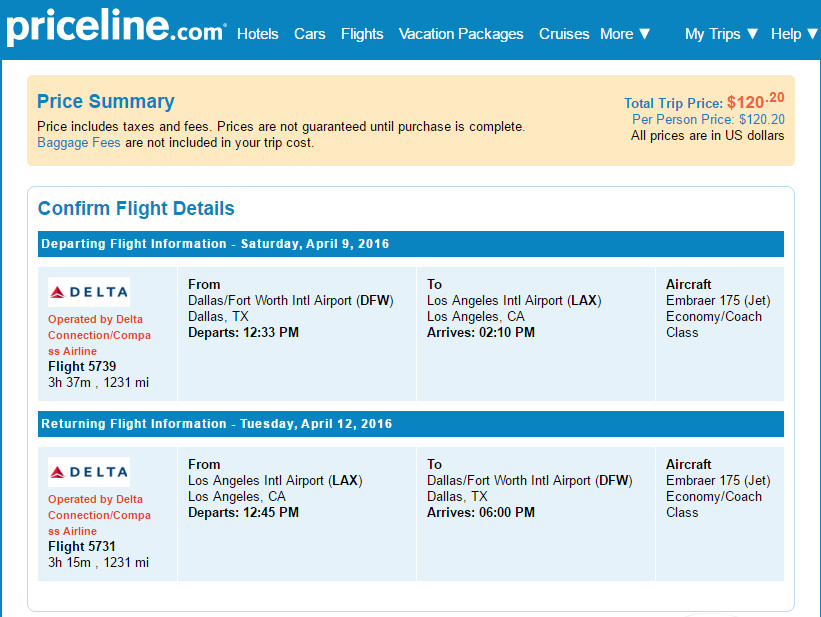Screen dimensions: 821x617
Task: Click Flight 5739 details
Action: point(82,366)
